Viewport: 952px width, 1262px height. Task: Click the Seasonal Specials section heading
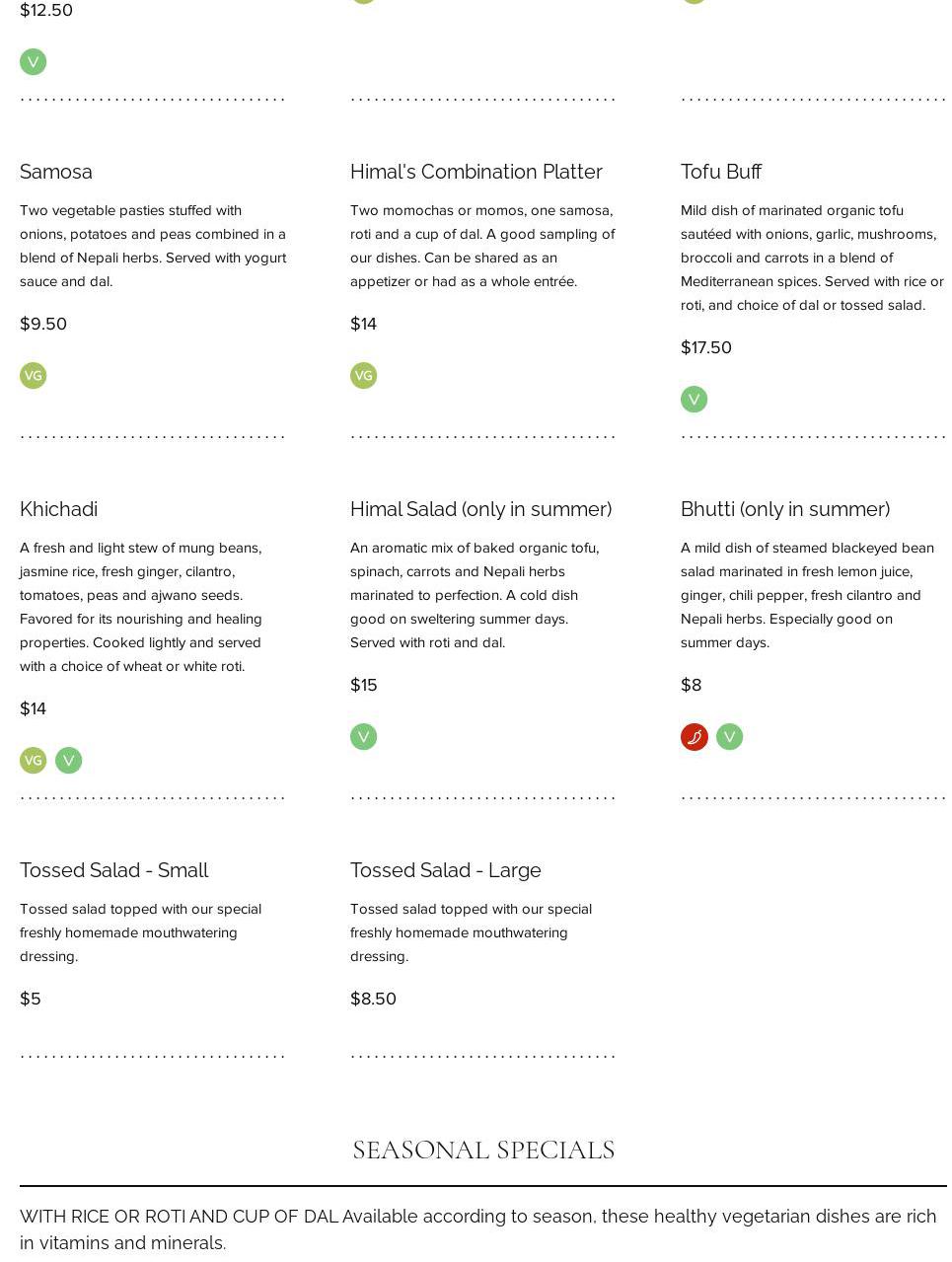[483, 1151]
